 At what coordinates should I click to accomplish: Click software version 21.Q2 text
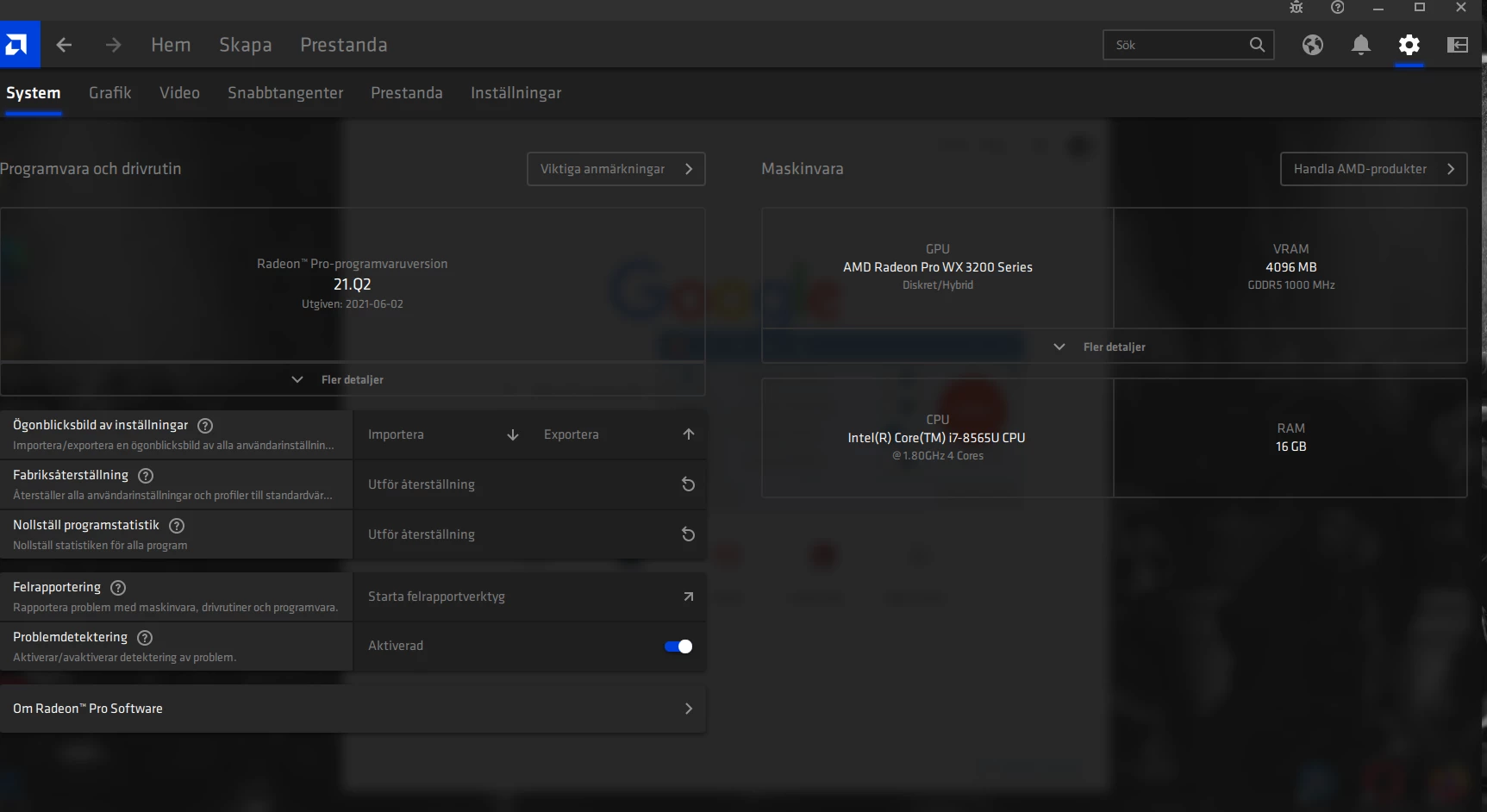coord(353,284)
